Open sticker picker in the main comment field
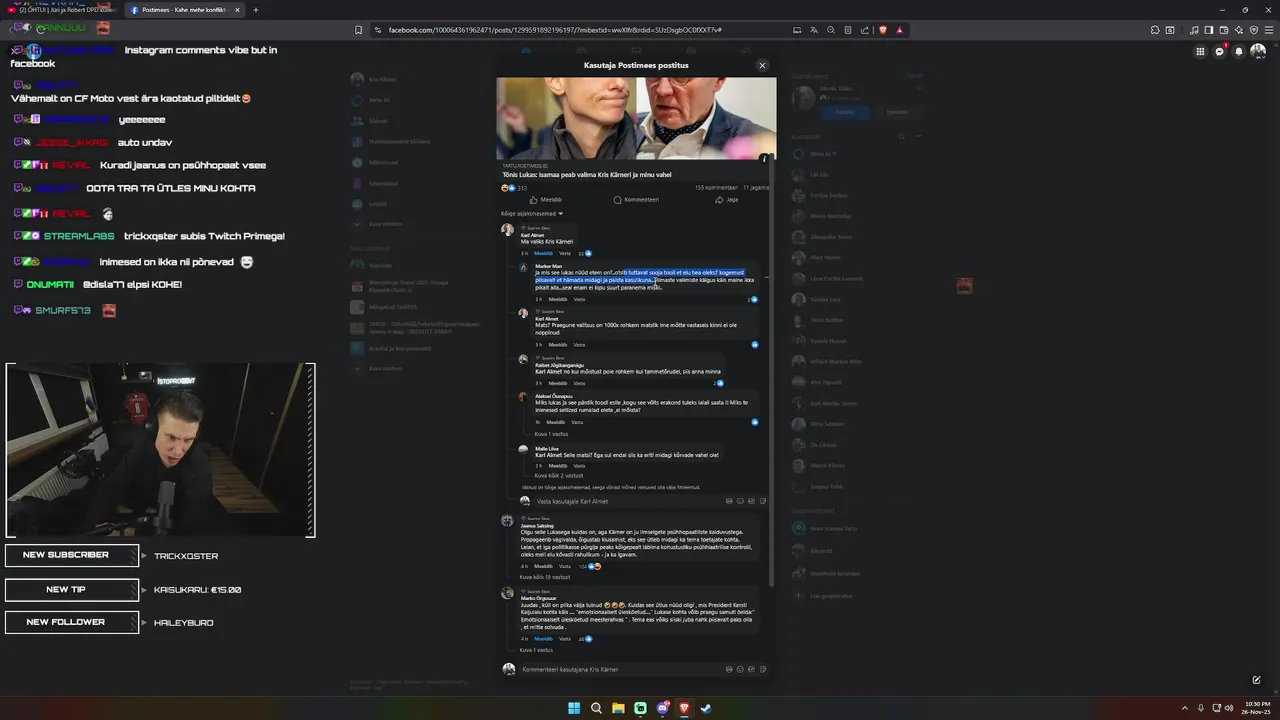 [x=763, y=669]
